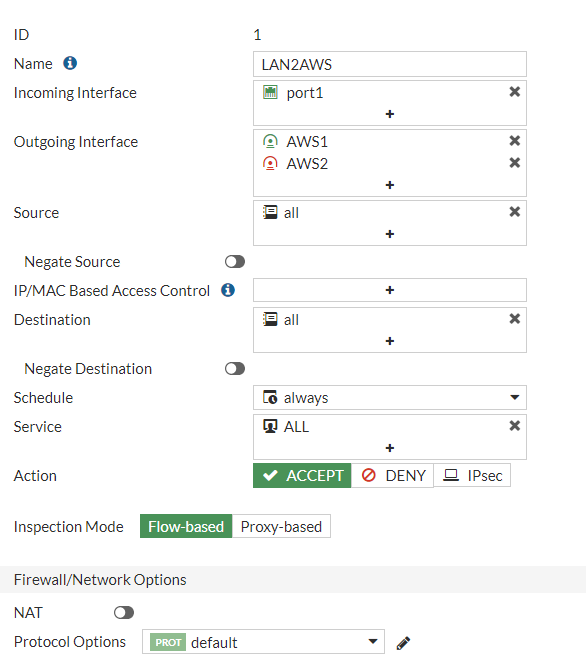Image resolution: width=586 pixels, height=672 pixels.
Task: Switch inspection mode to Proxy-based
Action: (281, 526)
